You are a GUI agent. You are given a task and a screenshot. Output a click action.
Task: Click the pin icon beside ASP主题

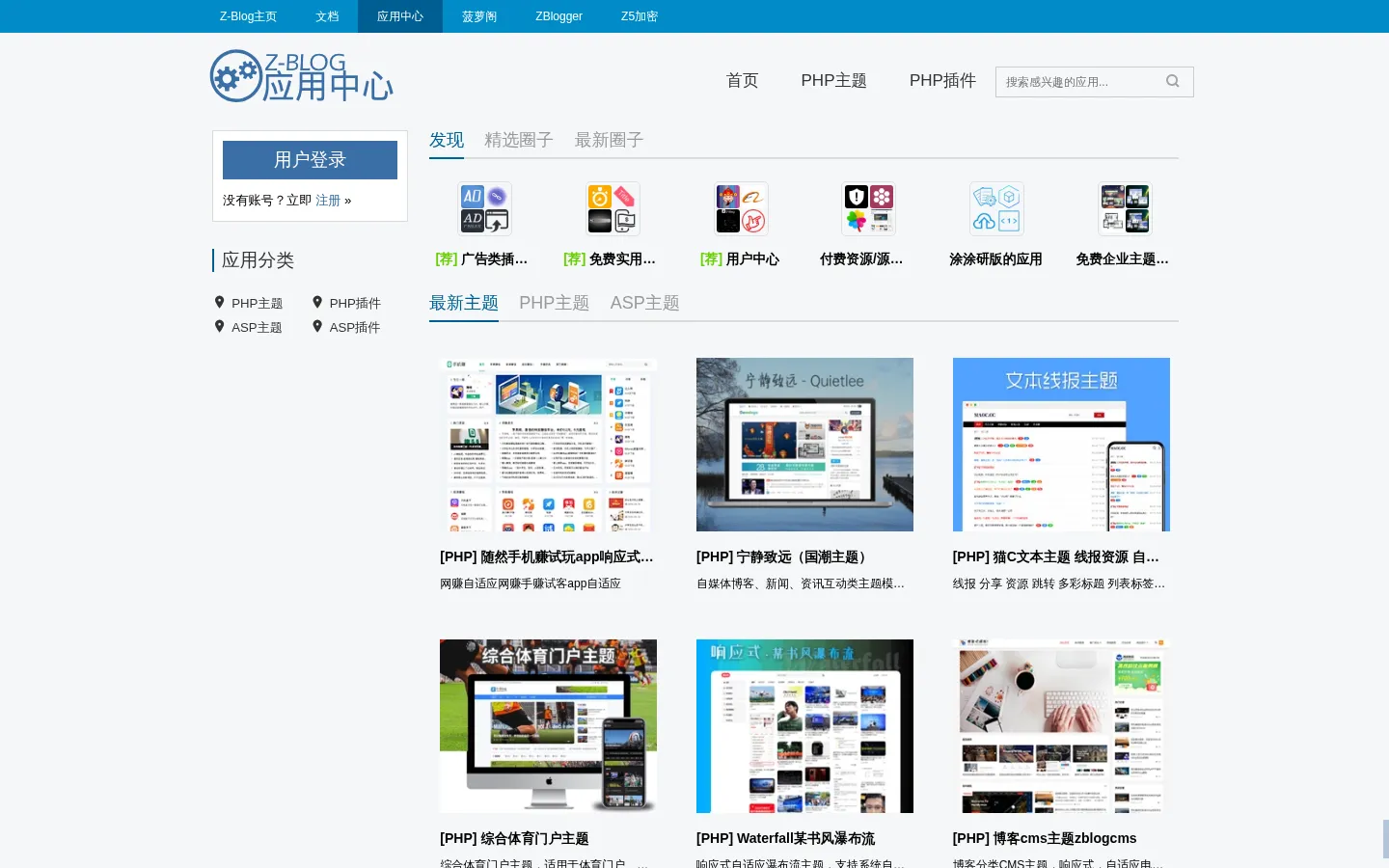click(x=220, y=326)
